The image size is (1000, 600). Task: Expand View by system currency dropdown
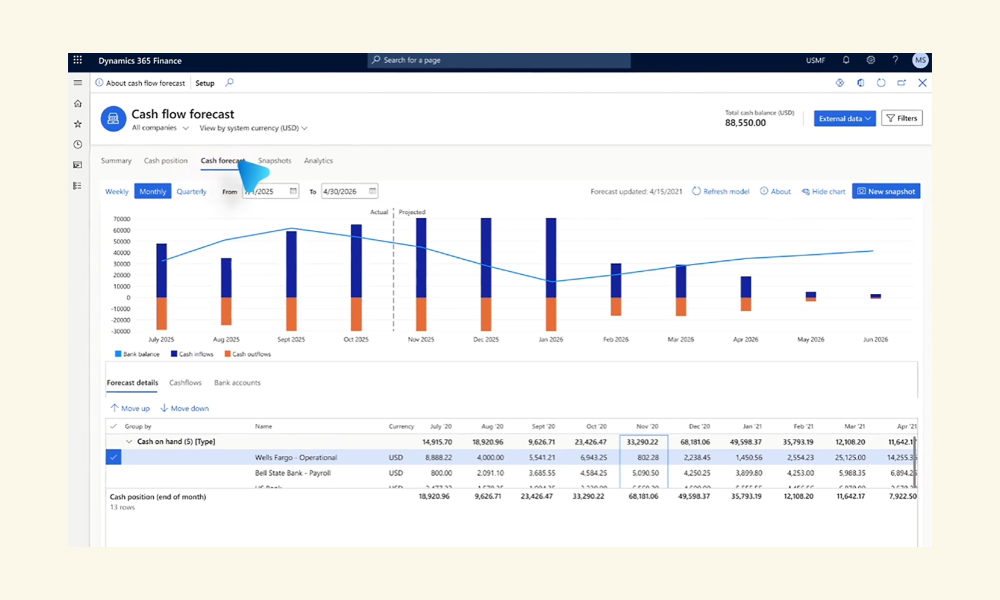(253, 128)
